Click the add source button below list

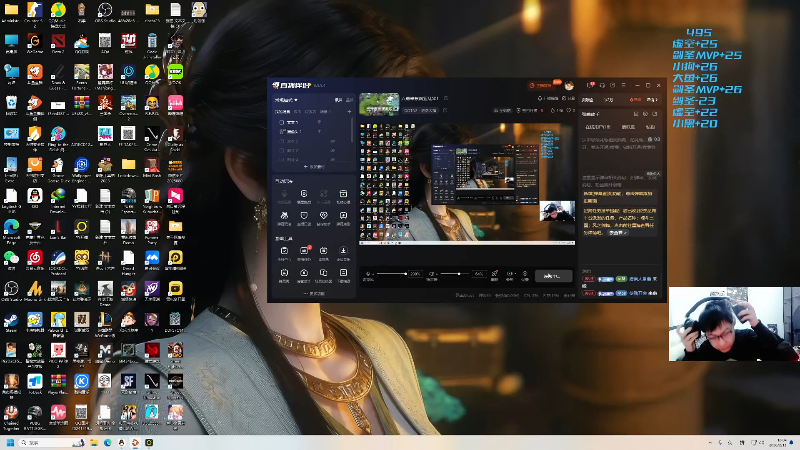point(314,167)
